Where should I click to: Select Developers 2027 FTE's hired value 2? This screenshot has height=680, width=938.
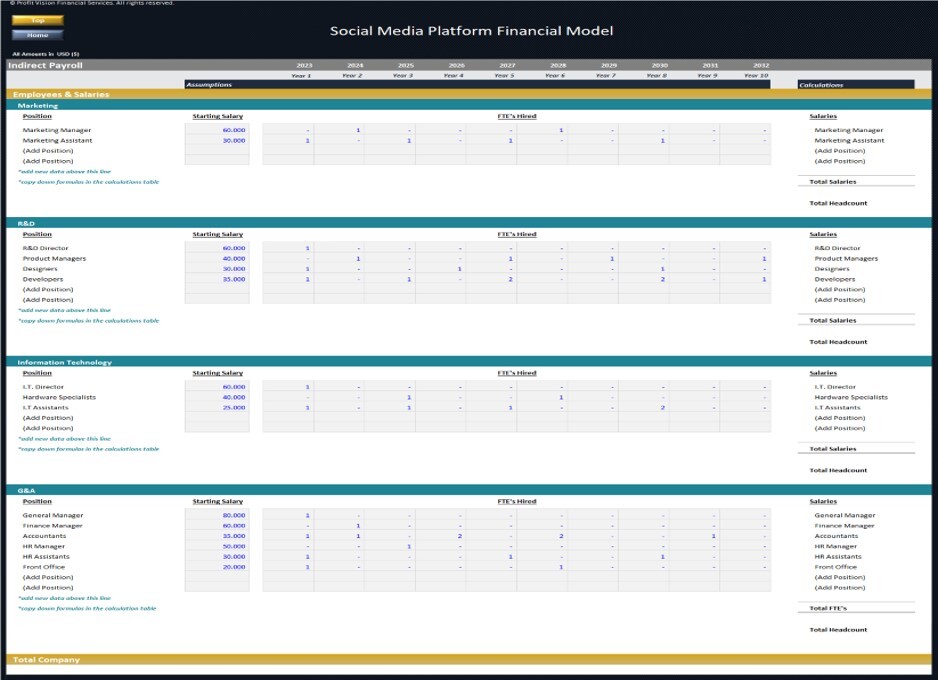[x=492, y=279]
